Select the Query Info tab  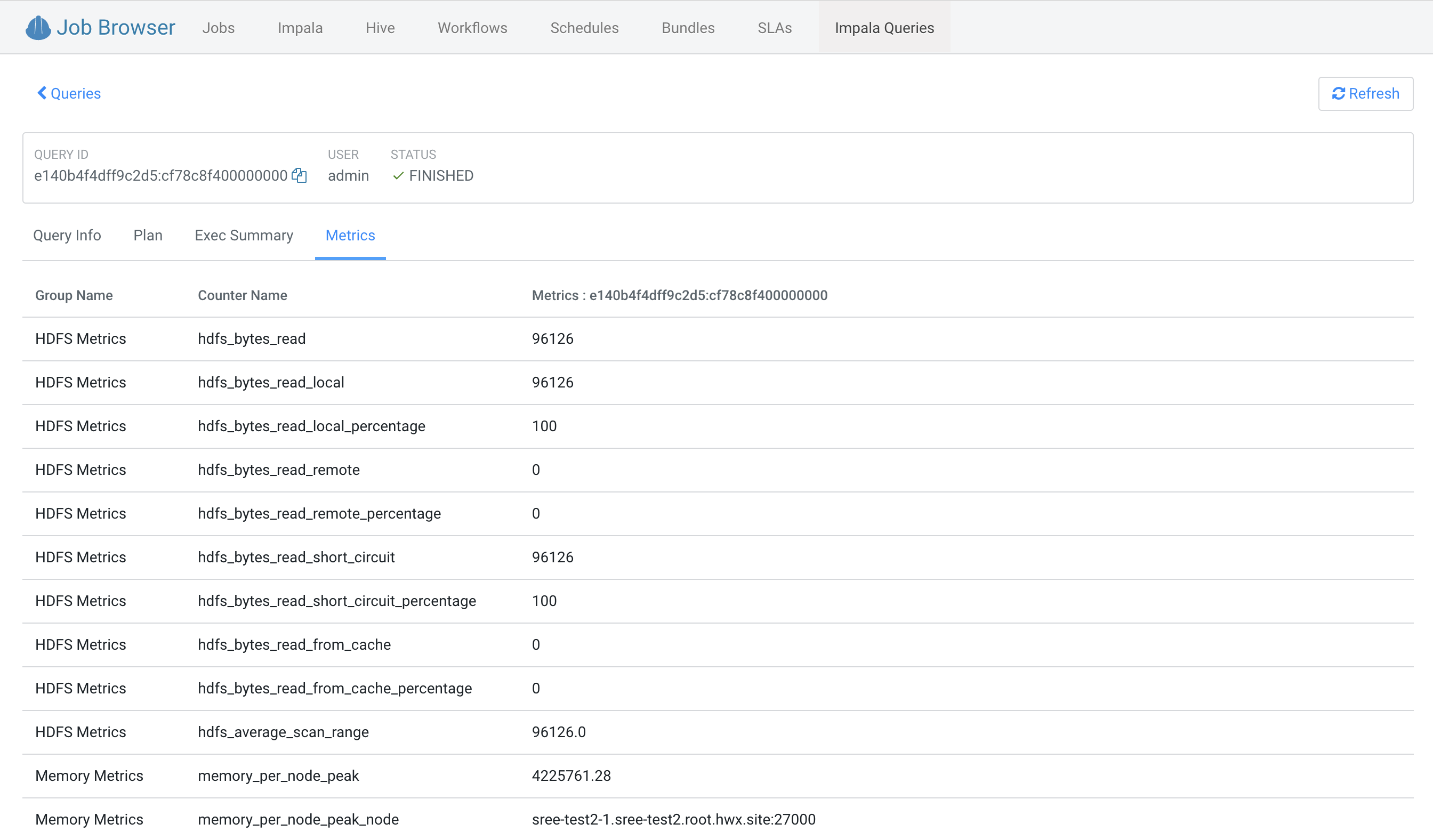click(67, 235)
